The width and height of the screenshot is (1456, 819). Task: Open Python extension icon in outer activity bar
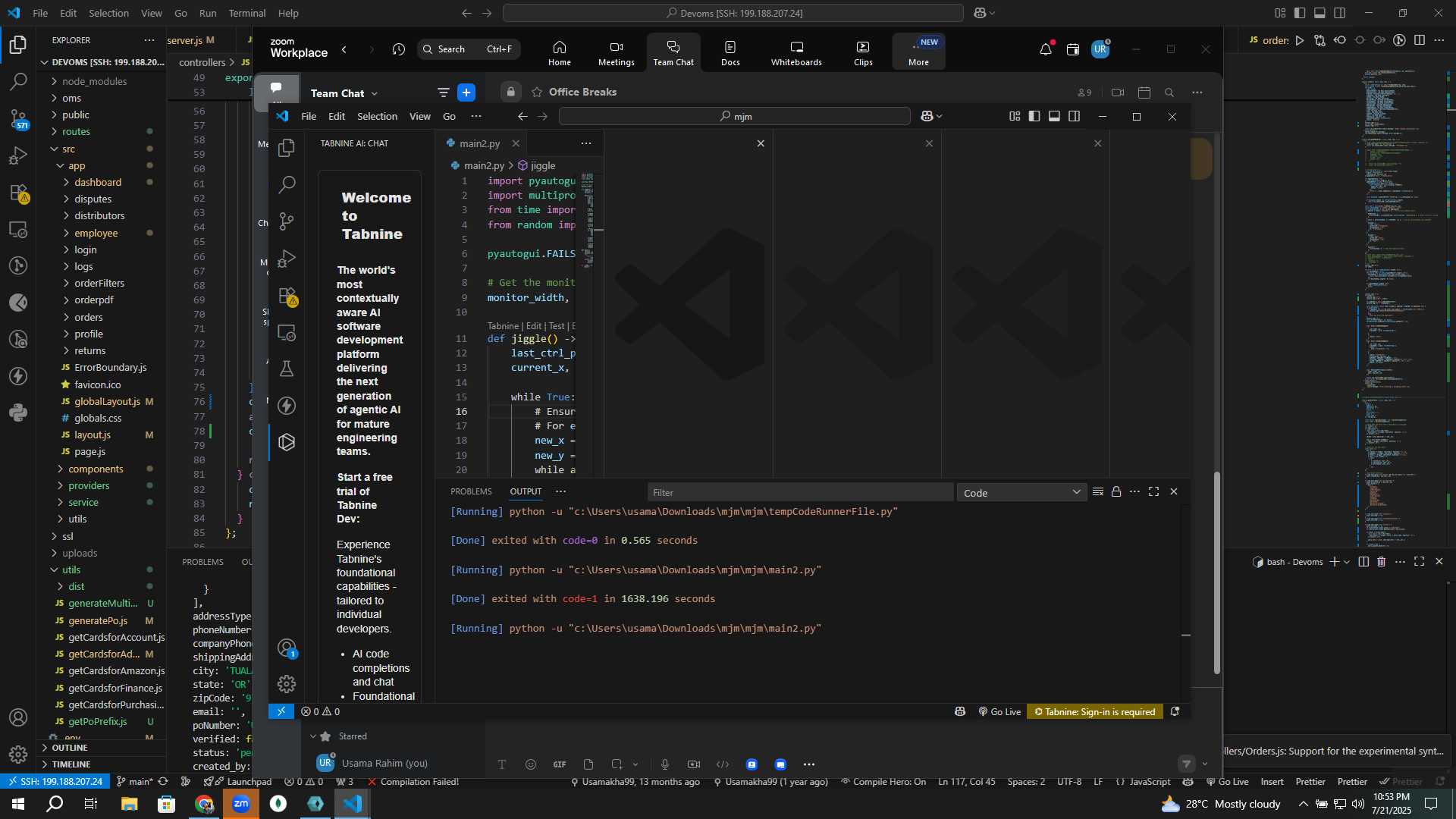[18, 413]
